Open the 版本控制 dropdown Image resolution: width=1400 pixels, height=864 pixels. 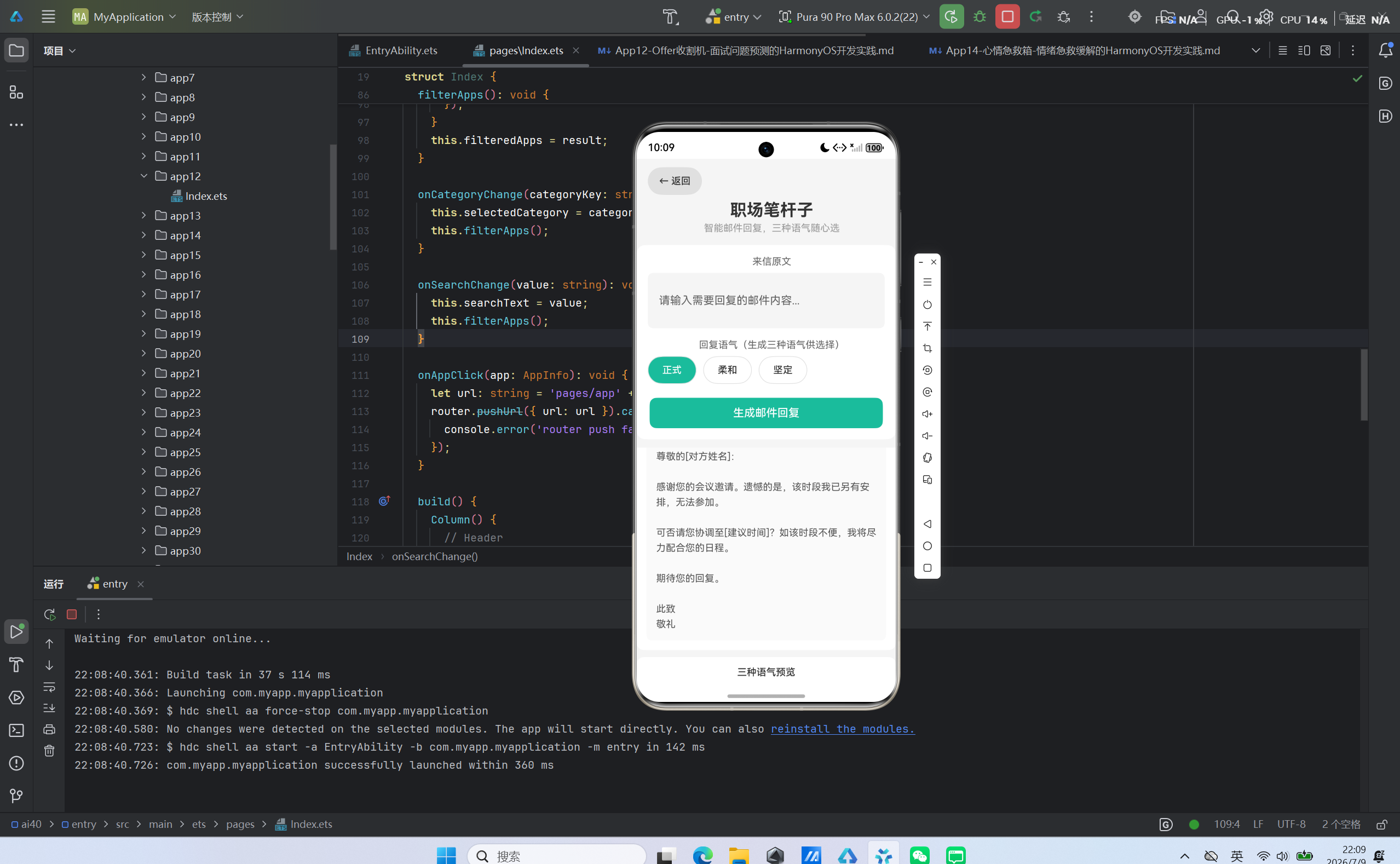tap(218, 16)
